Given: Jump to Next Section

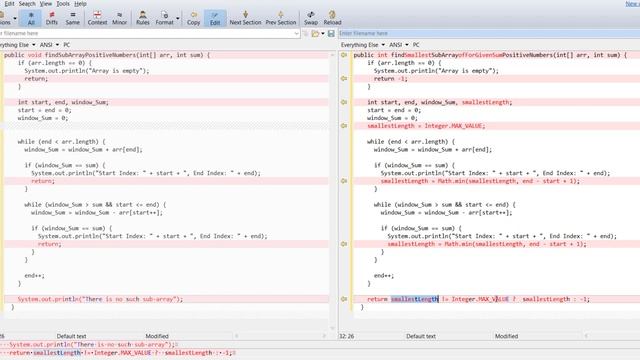Looking at the screenshot, I should [x=245, y=18].
